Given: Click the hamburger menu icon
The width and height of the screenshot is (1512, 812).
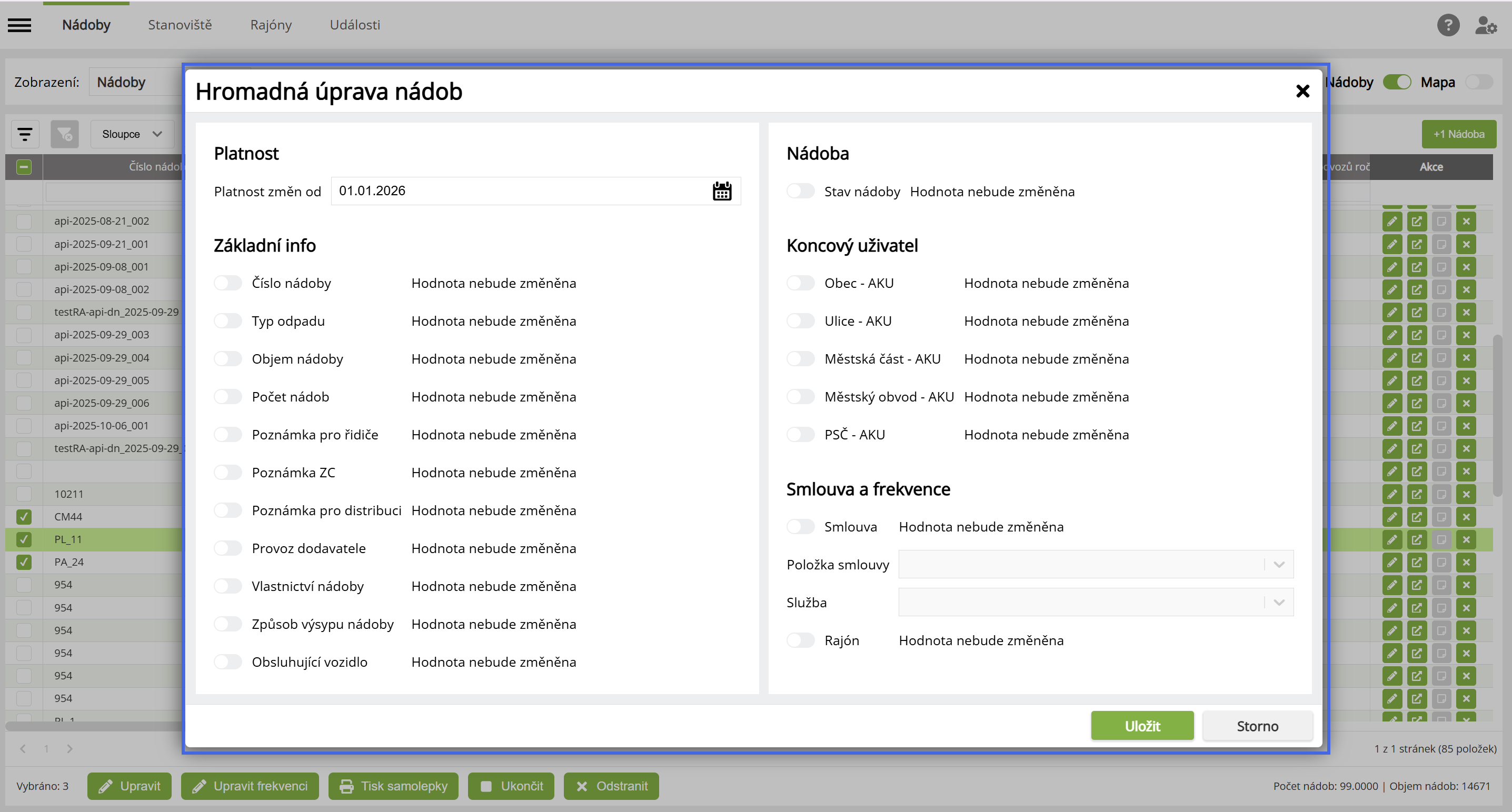Looking at the screenshot, I should tap(19, 25).
